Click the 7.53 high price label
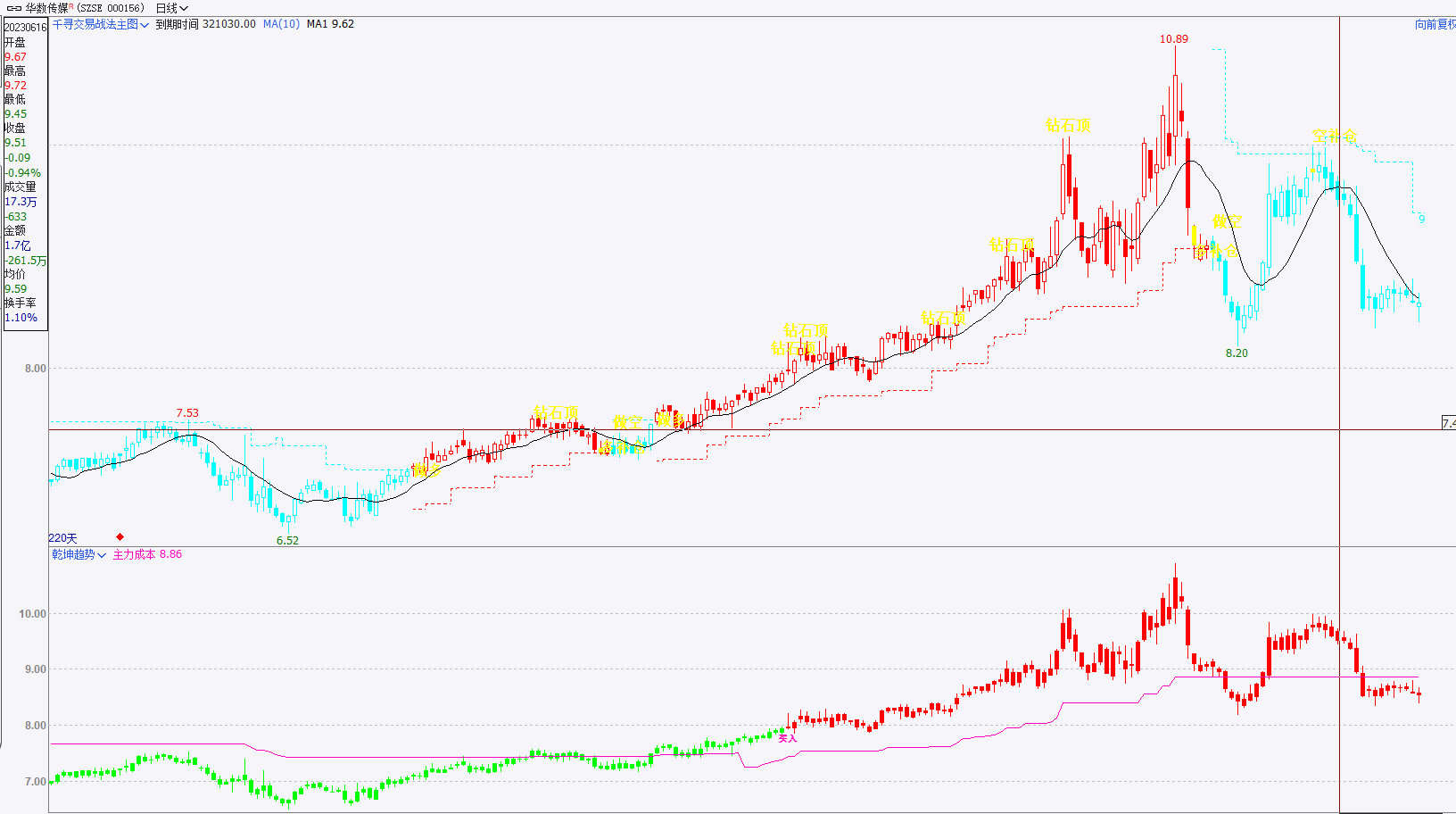The height and width of the screenshot is (814, 1456). 187,412
